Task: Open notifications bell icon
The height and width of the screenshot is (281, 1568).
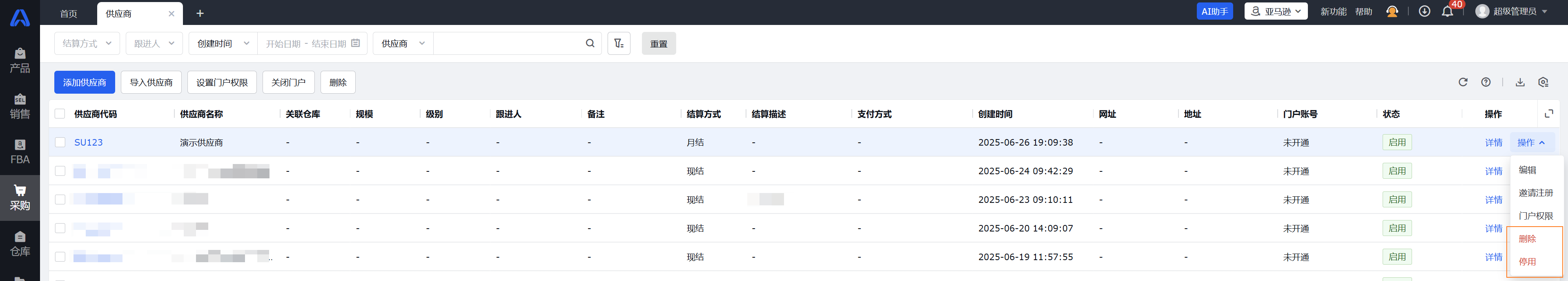Action: click(1448, 11)
